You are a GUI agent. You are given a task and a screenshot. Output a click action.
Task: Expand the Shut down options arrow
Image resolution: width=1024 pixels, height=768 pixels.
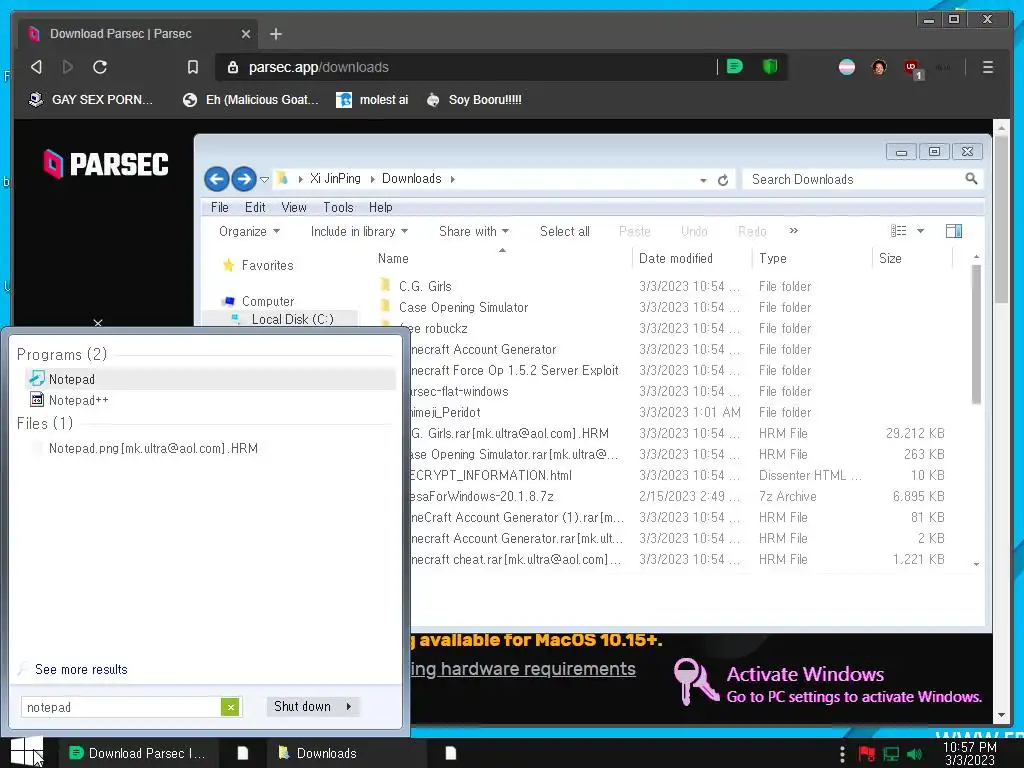[x=349, y=707]
